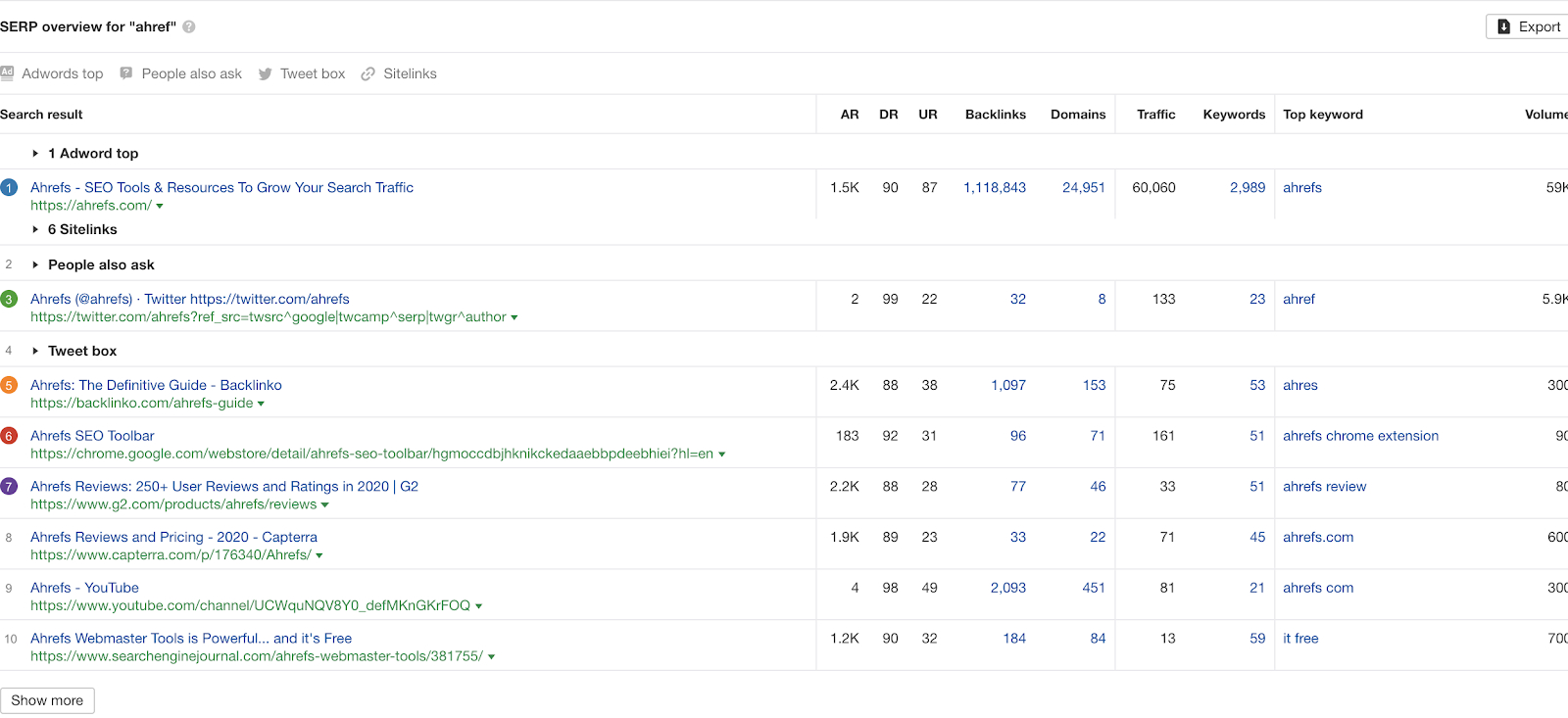Click domains count 24,951
Screen dimensions: 1568x718
[1084, 187]
